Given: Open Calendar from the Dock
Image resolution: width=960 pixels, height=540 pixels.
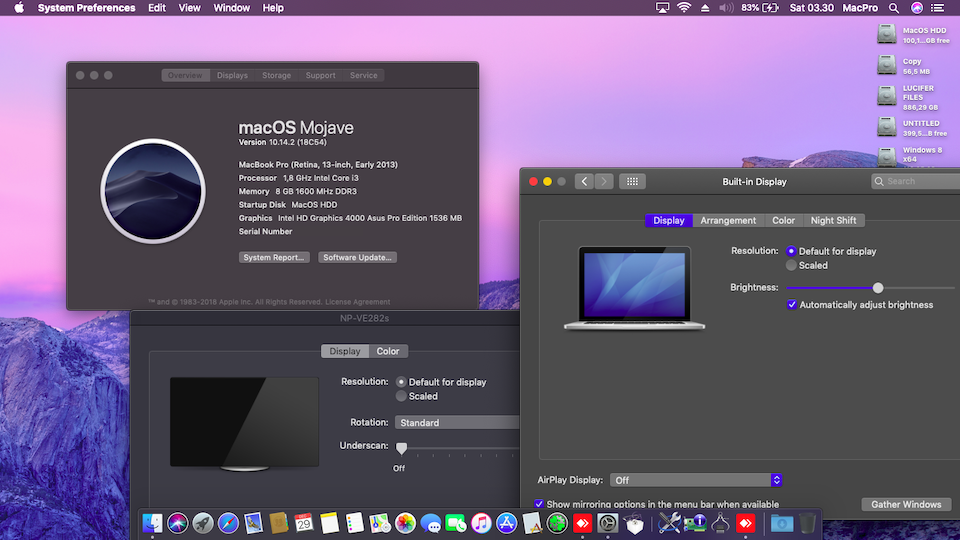Looking at the screenshot, I should coord(304,523).
